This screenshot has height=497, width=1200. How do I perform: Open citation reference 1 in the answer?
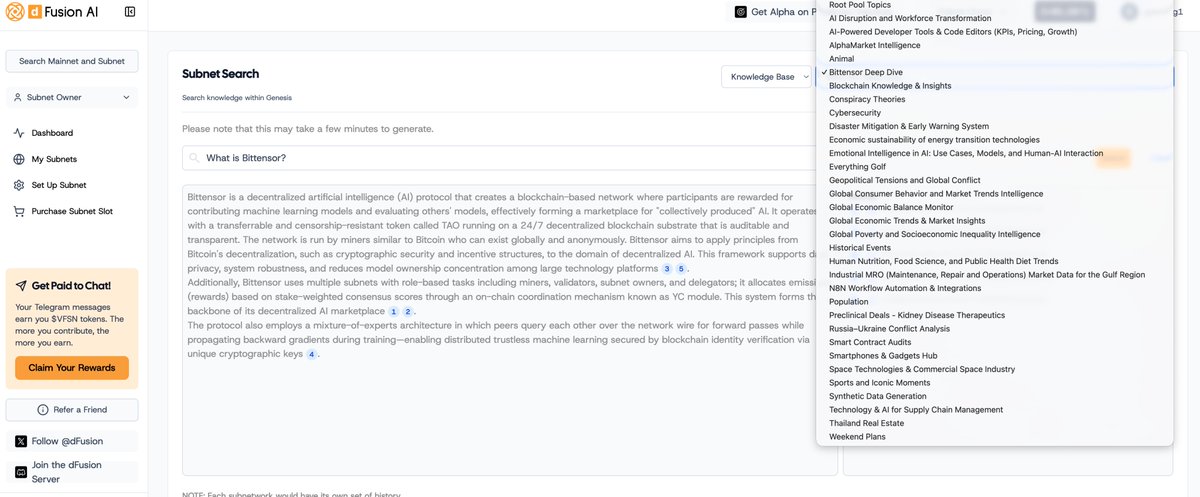393,312
